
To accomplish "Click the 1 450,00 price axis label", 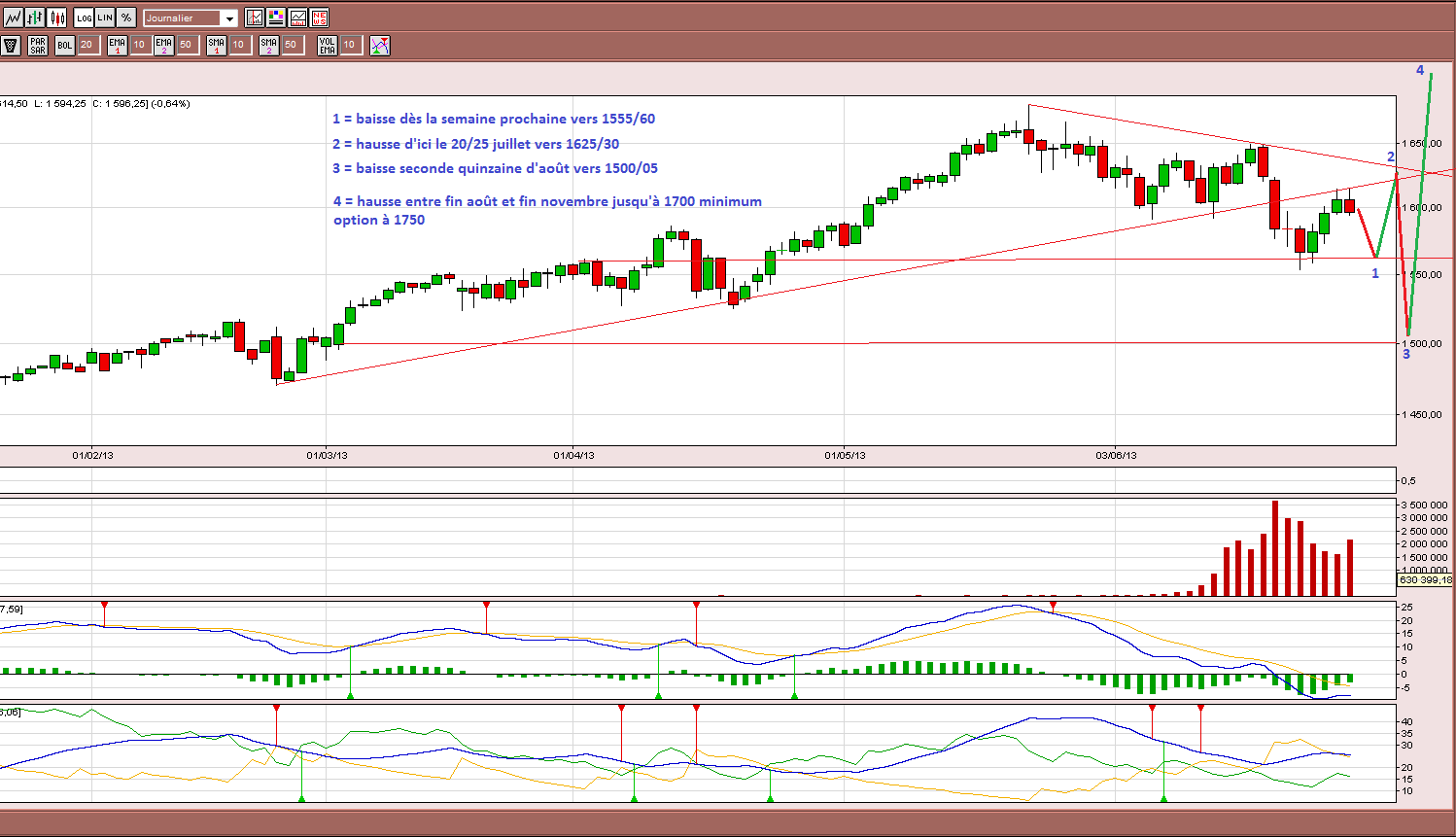I will click(1422, 414).
